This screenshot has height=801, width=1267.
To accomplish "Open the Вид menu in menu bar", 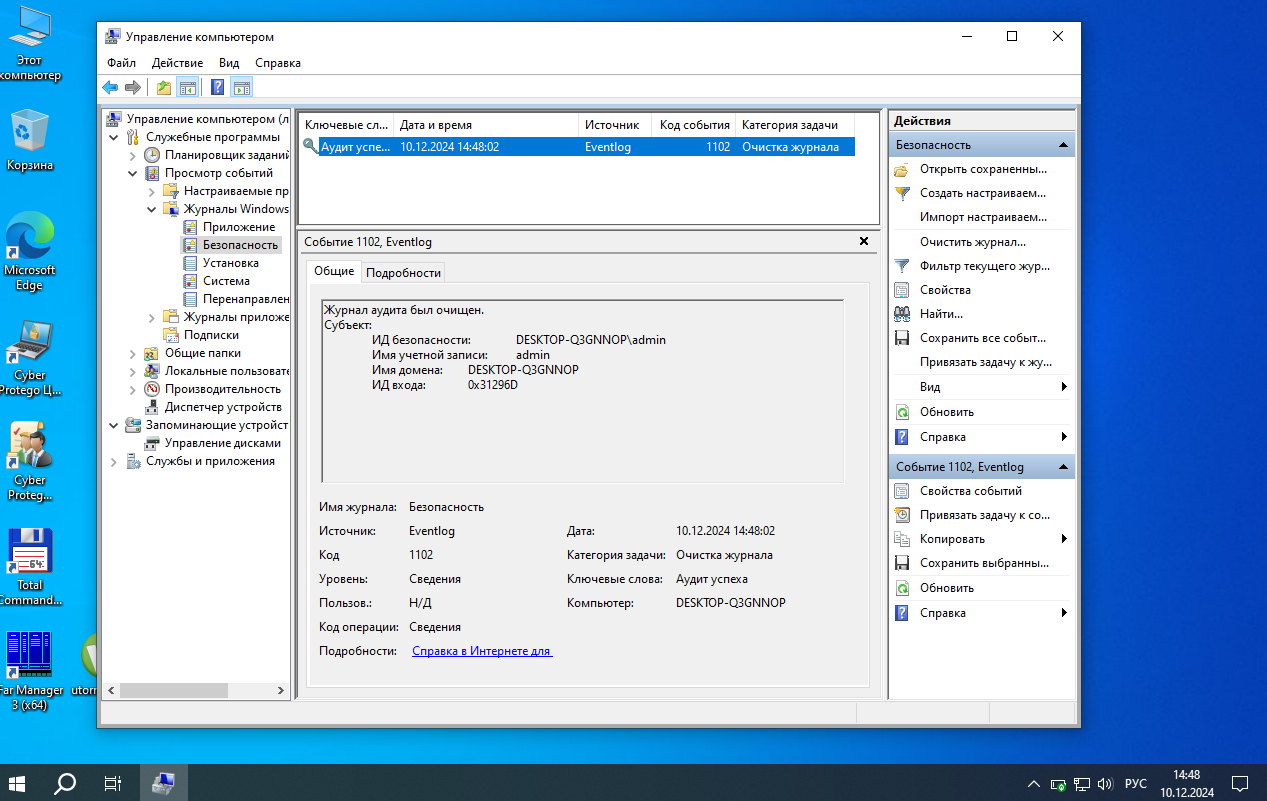I will (x=229, y=63).
